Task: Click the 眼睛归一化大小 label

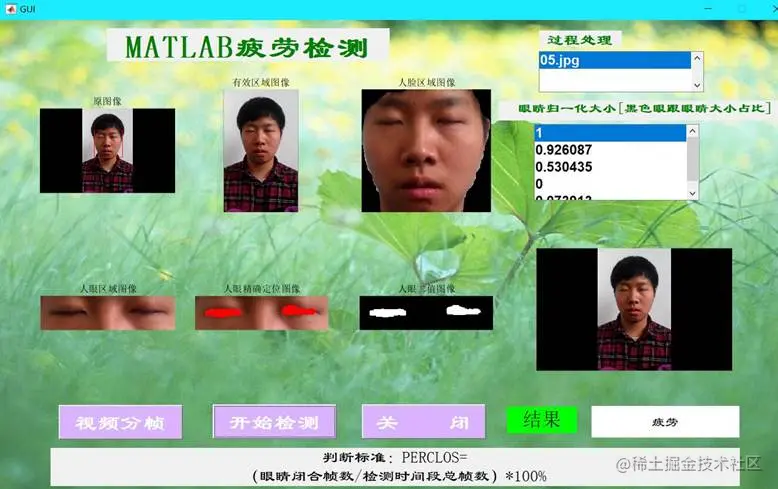Action: (x=637, y=109)
